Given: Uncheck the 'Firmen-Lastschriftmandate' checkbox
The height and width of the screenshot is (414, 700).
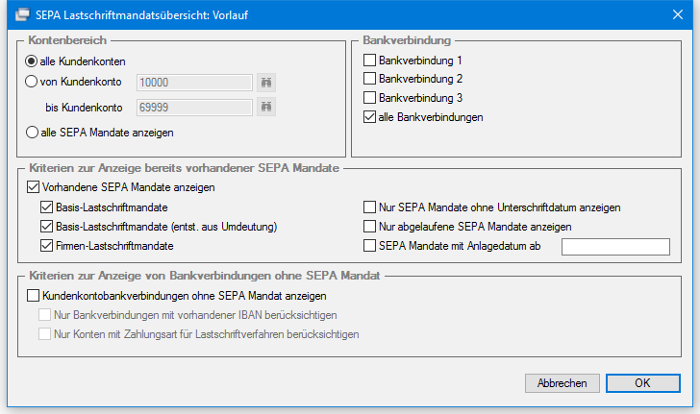Looking at the screenshot, I should 46,246.
